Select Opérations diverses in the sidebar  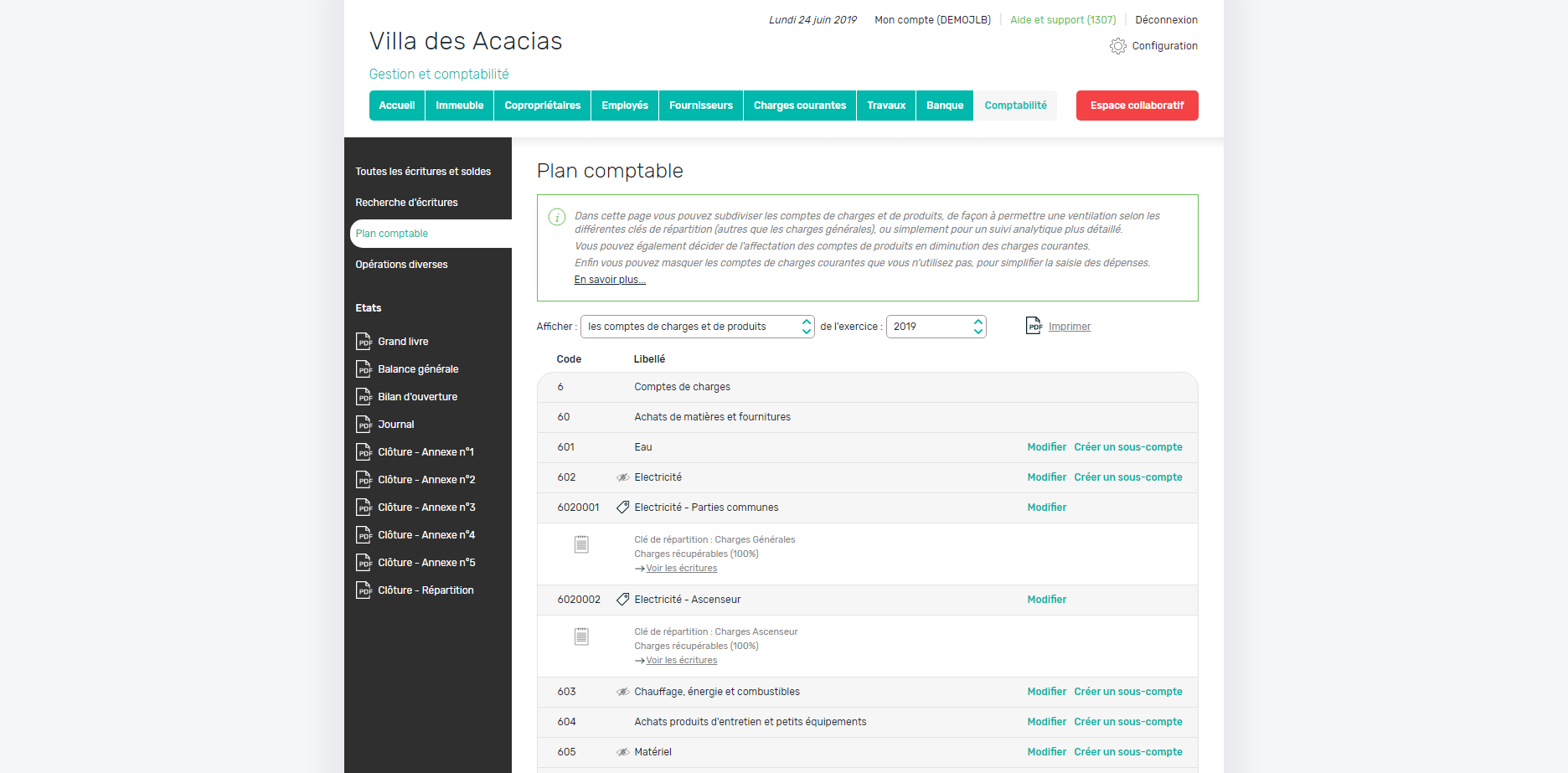point(401,265)
